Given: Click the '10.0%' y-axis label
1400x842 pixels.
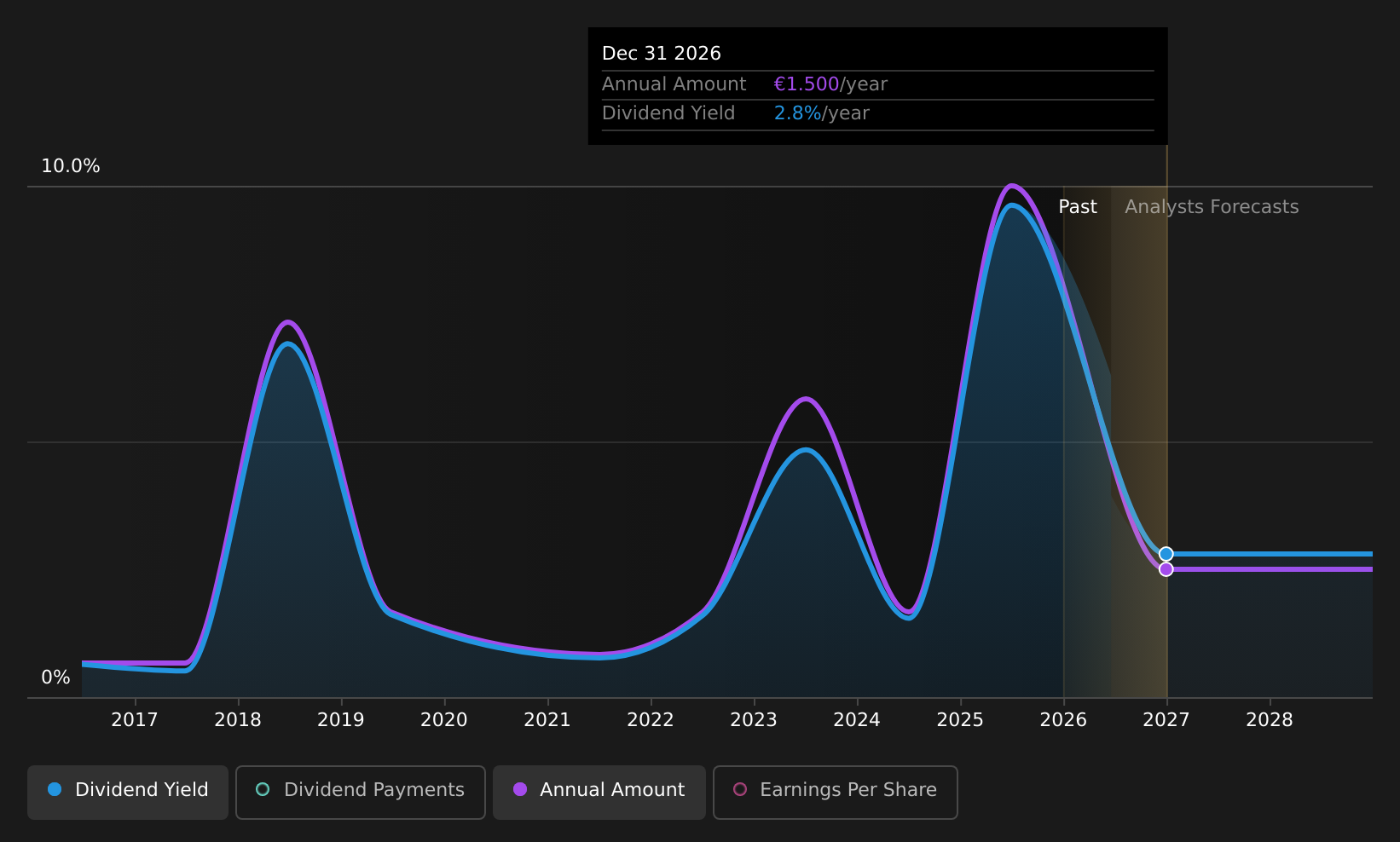Looking at the screenshot, I should point(71,166).
